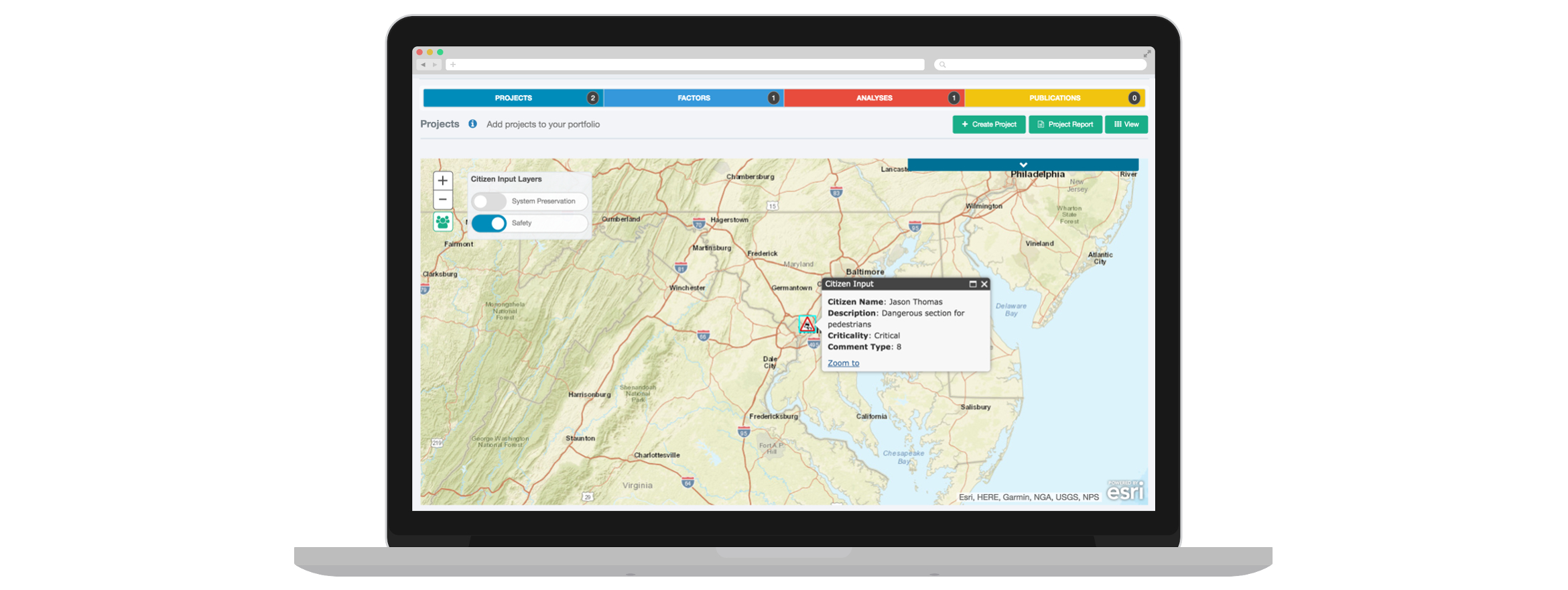The width and height of the screenshot is (1568, 590).
Task: Click the View button
Action: coord(1126,125)
